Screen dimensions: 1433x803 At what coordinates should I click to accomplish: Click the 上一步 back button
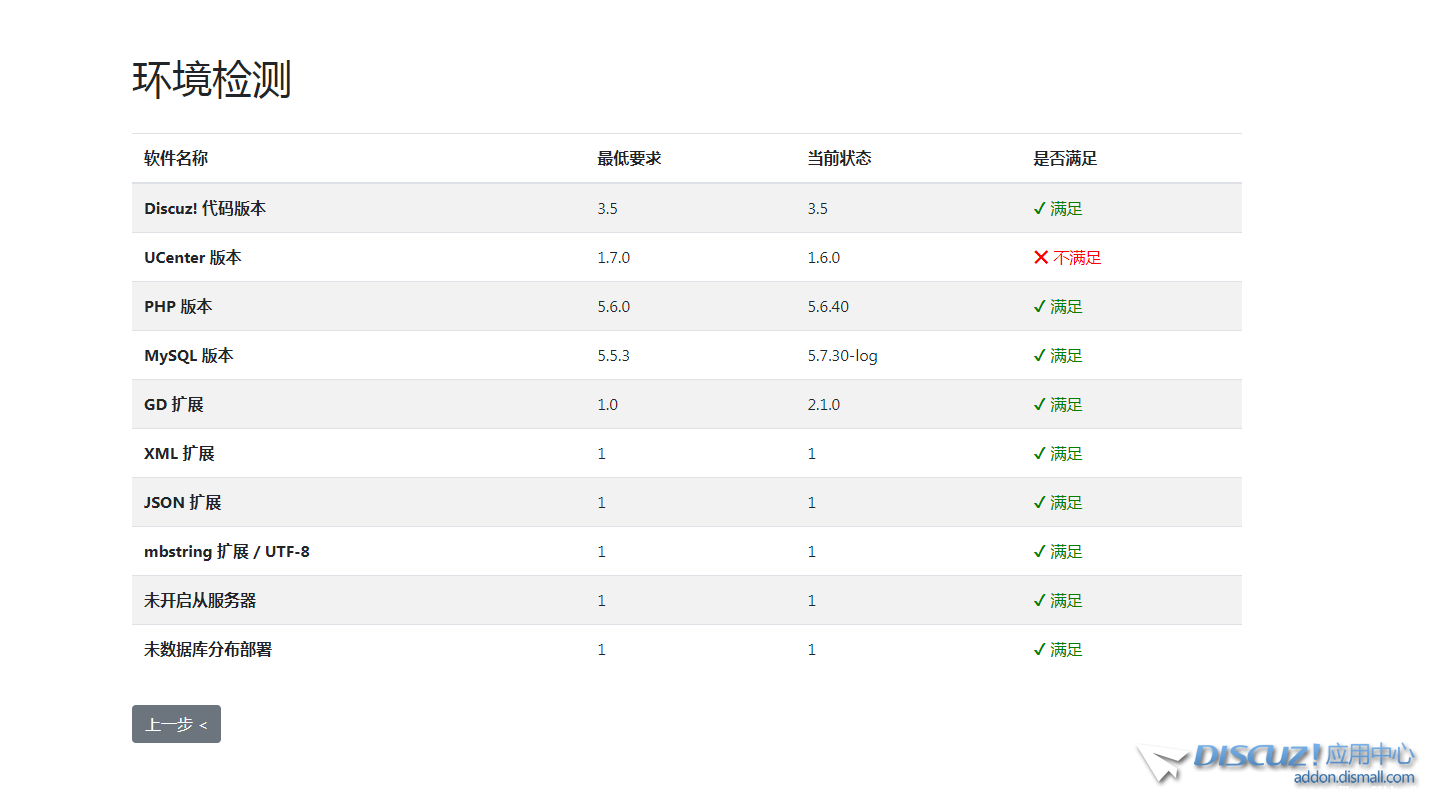pos(176,724)
